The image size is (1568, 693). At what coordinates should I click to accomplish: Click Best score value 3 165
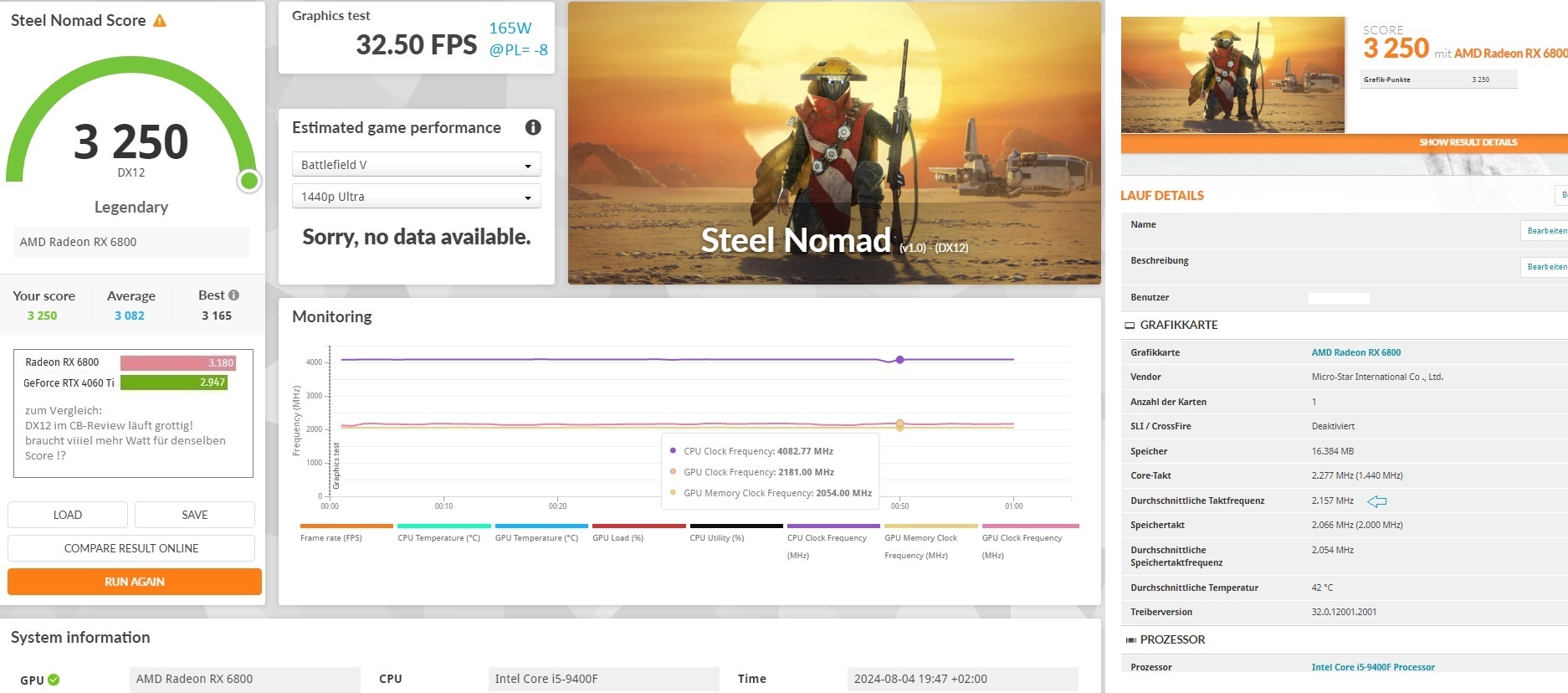point(217,316)
